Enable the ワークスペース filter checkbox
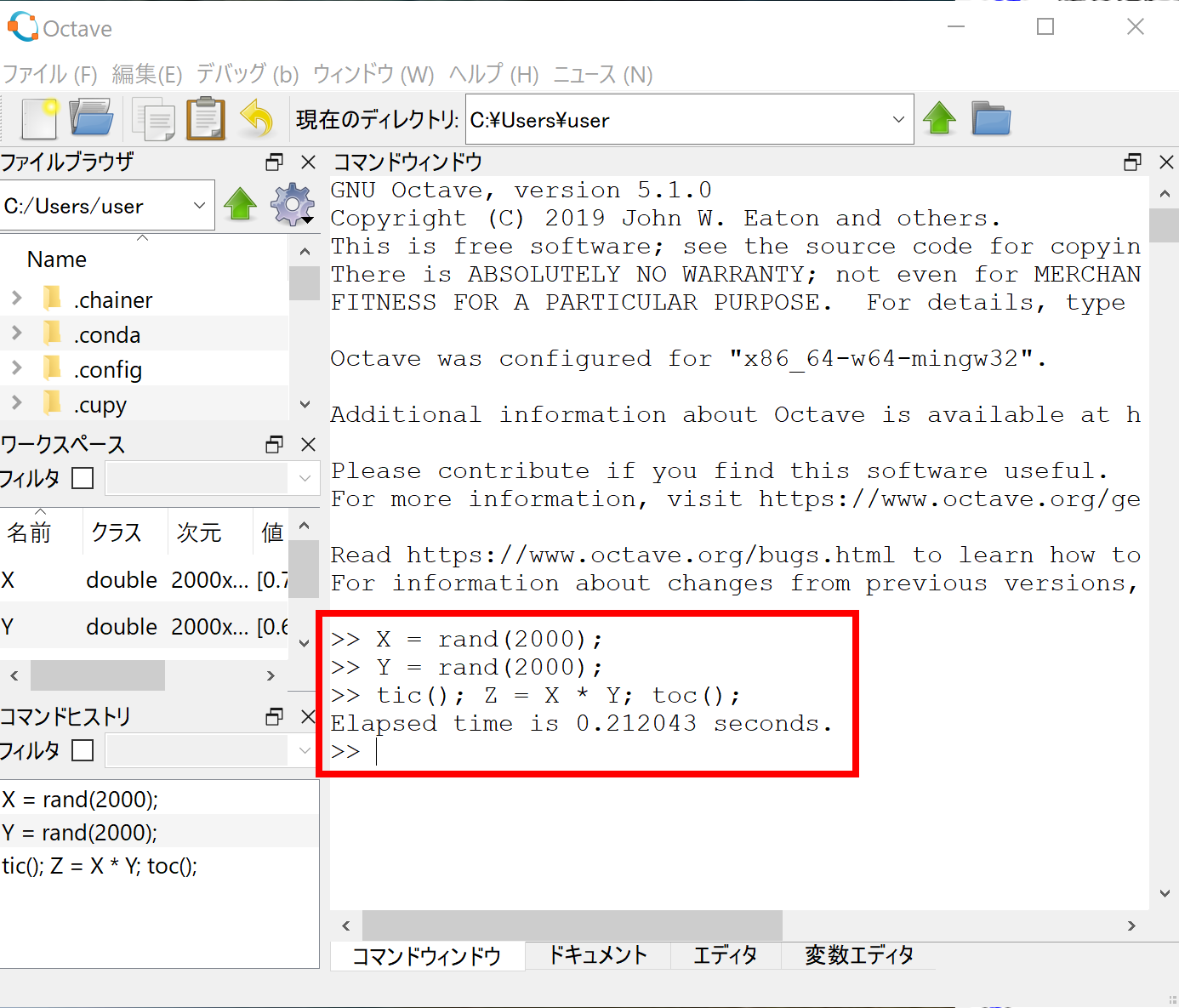1179x1008 pixels. point(83,478)
